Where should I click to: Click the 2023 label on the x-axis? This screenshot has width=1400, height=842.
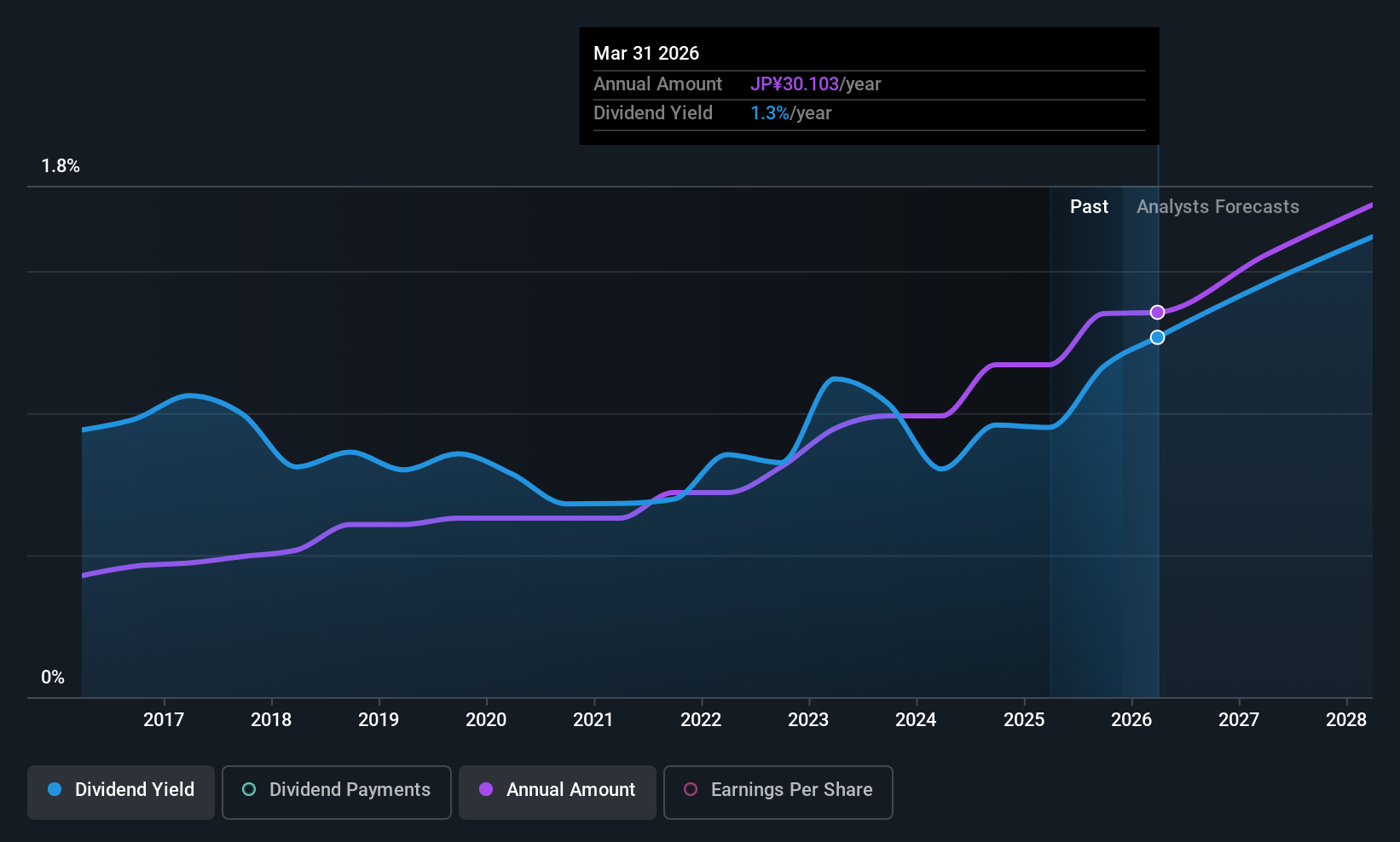pyautogui.click(x=808, y=720)
